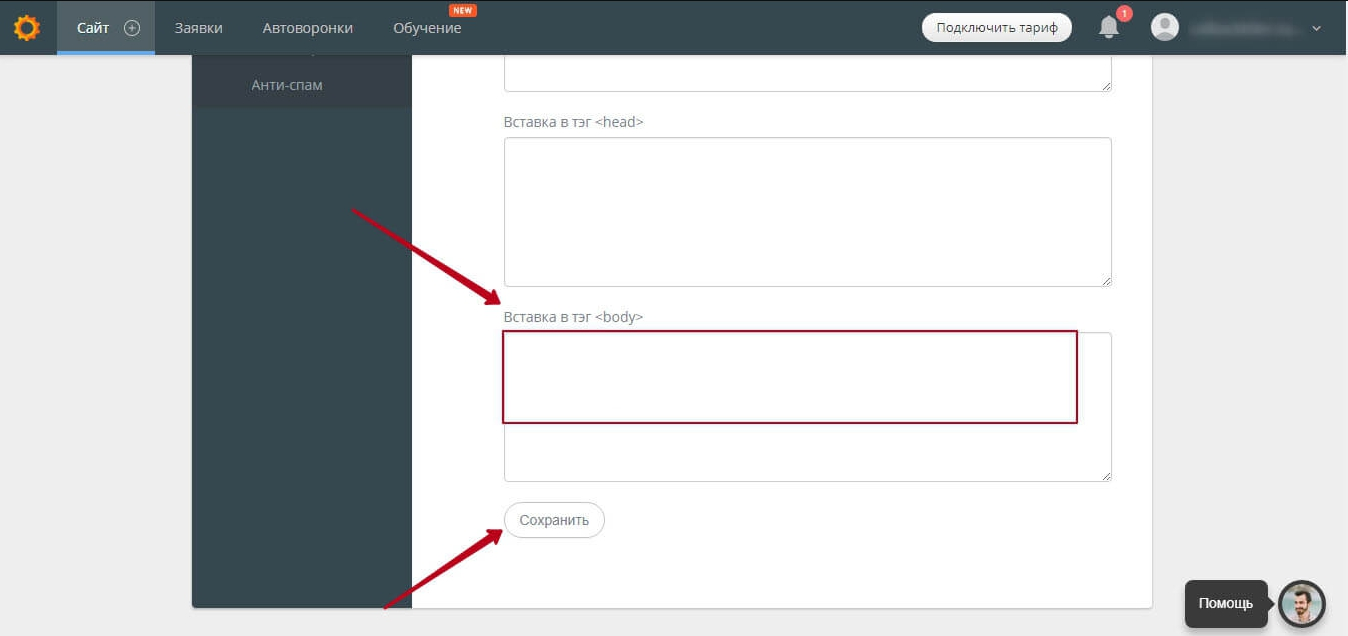The image size is (1348, 636).
Task: Click the Сохранить button
Action: pyautogui.click(x=554, y=520)
